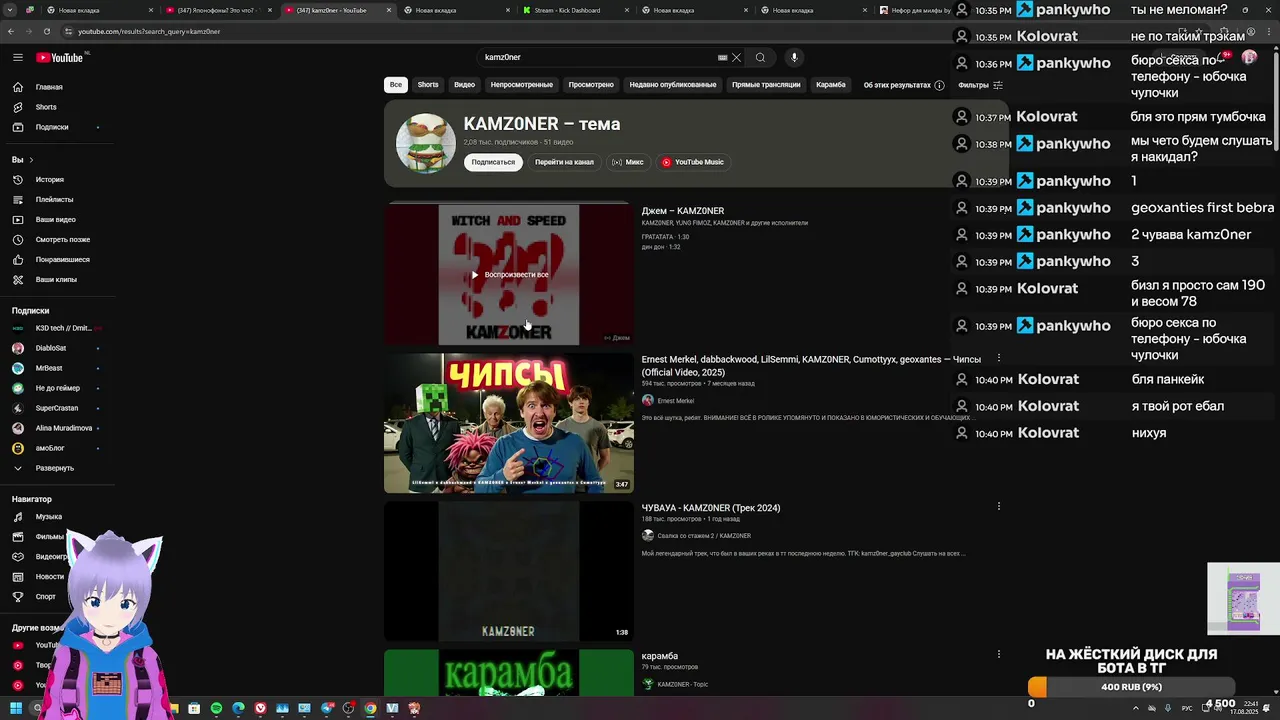
Task: Open Чипсы (Official Video, 2025) title
Action: tap(811, 365)
